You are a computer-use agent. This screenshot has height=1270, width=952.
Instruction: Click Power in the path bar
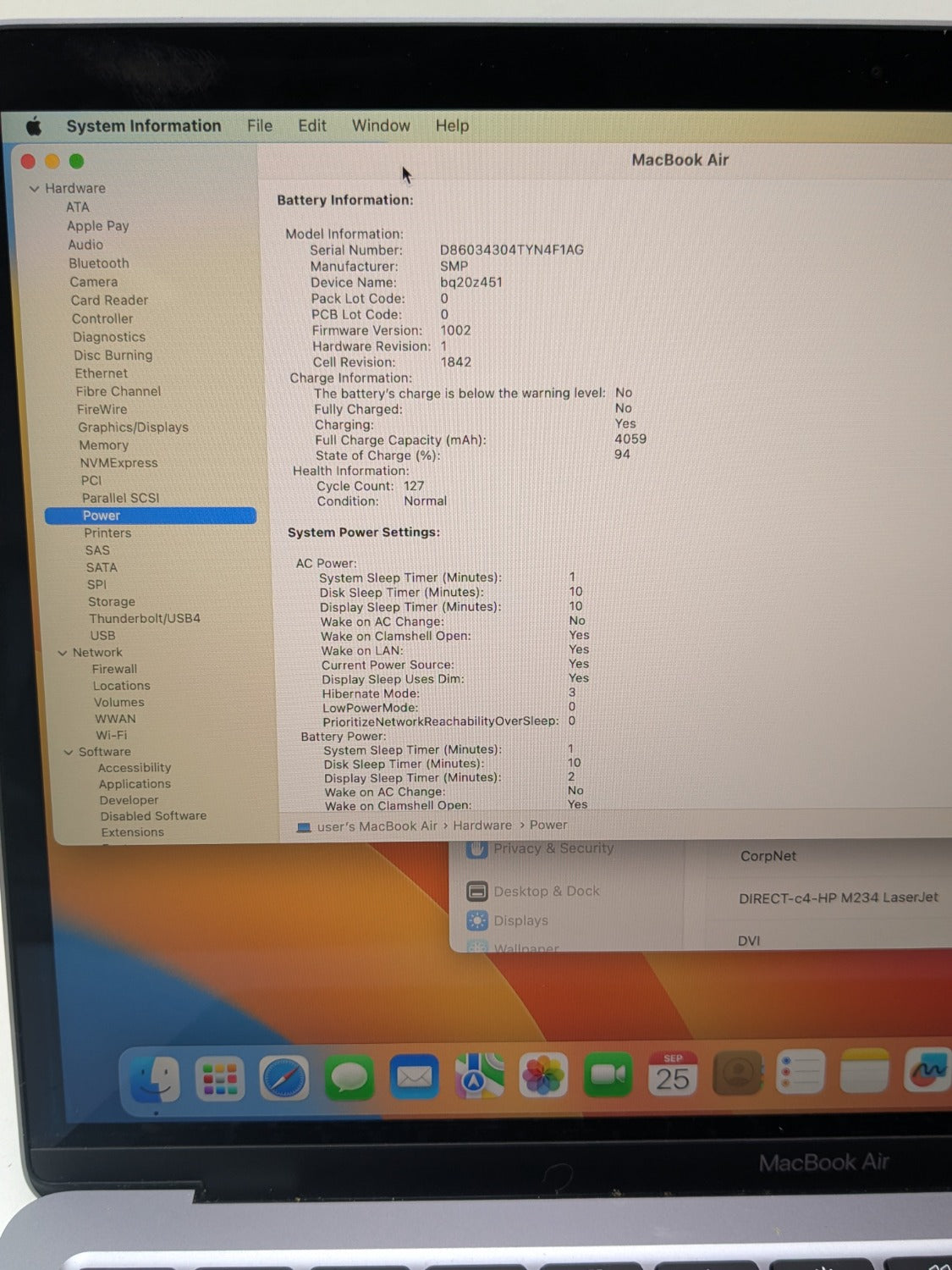tap(548, 825)
